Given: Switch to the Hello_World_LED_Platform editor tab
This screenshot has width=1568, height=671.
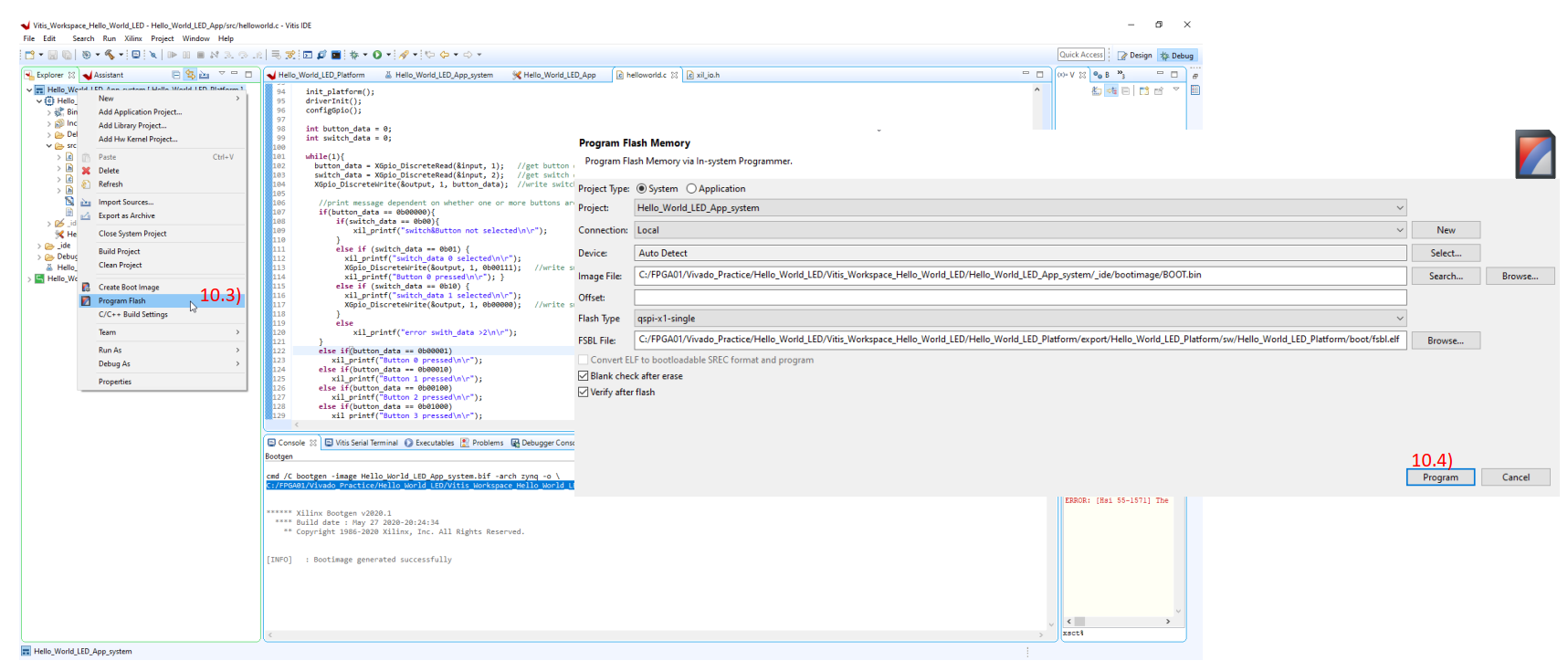Looking at the screenshot, I should (321, 75).
